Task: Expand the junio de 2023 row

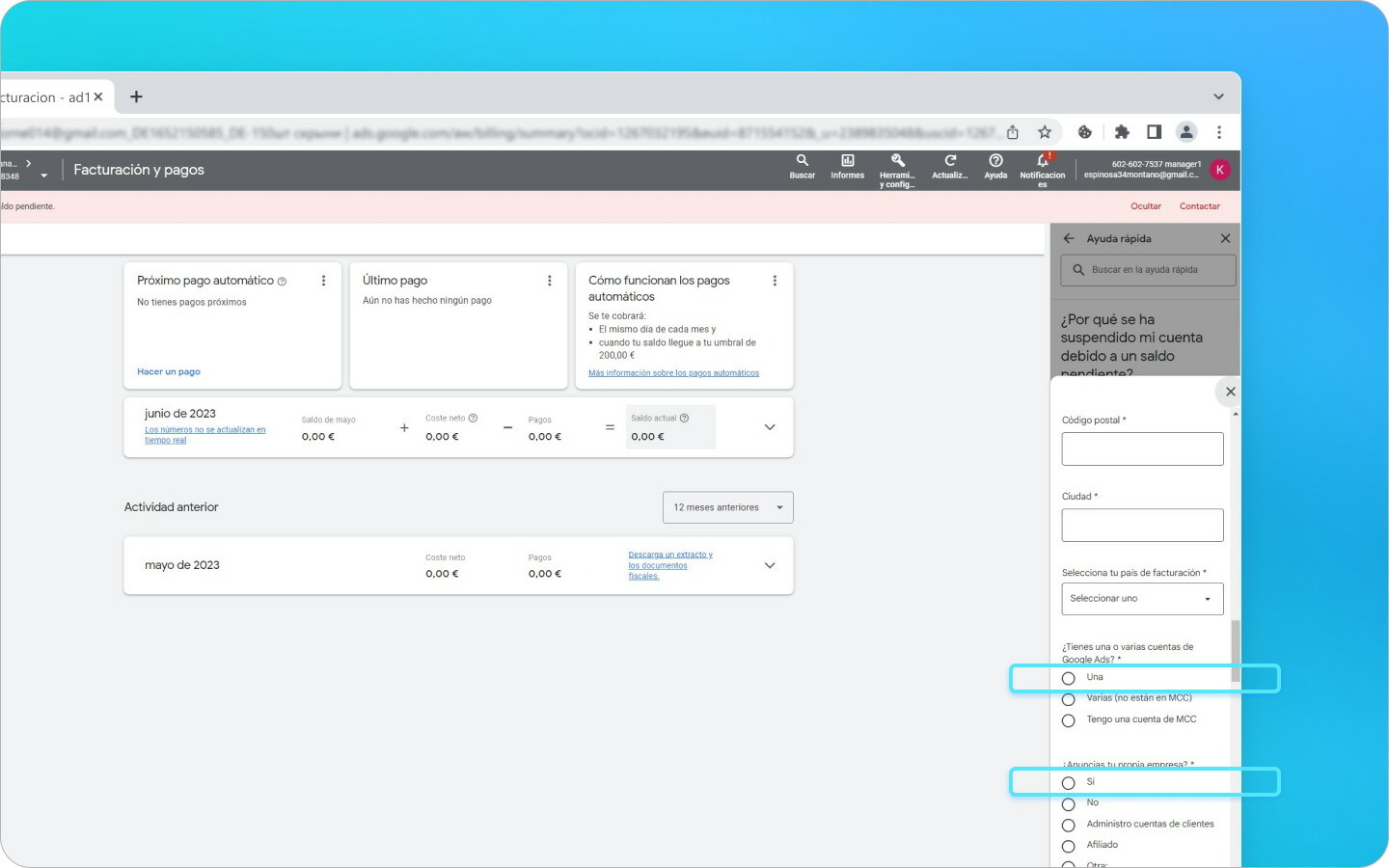Action: click(769, 427)
